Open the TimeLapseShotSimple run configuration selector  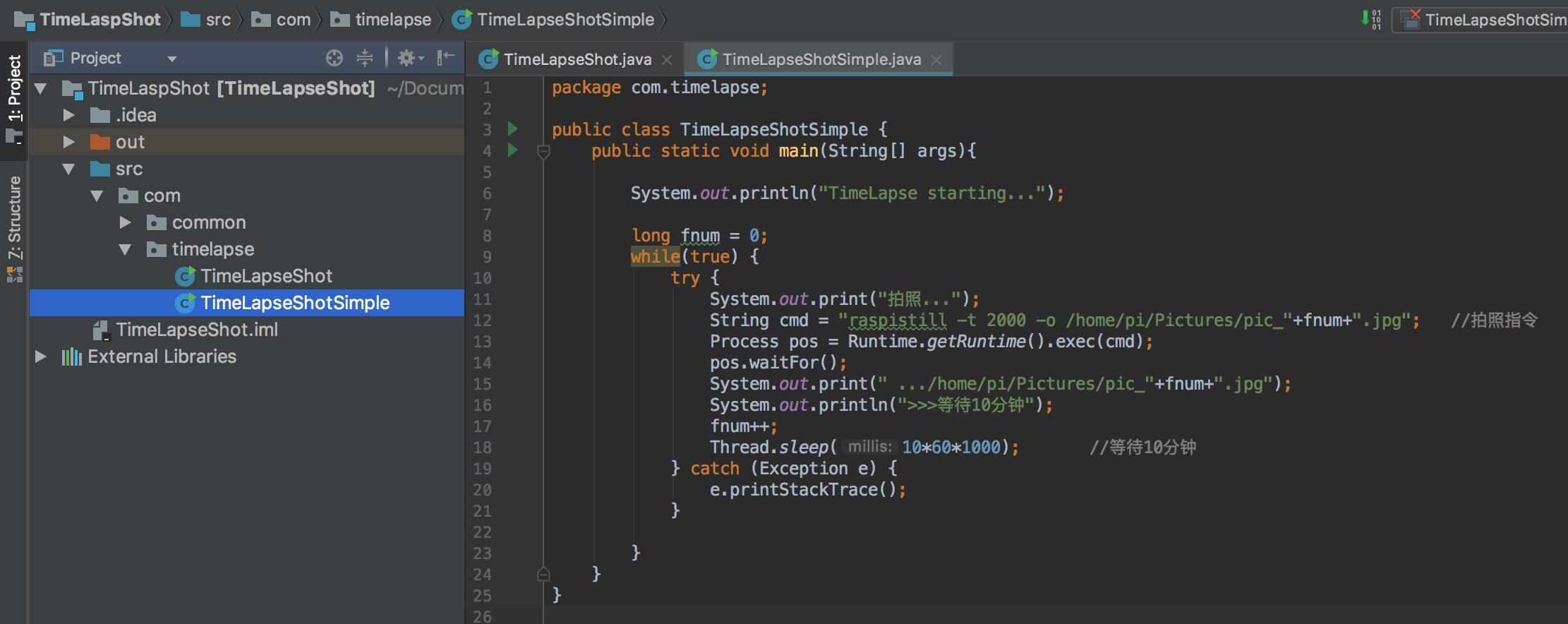coord(1482,20)
